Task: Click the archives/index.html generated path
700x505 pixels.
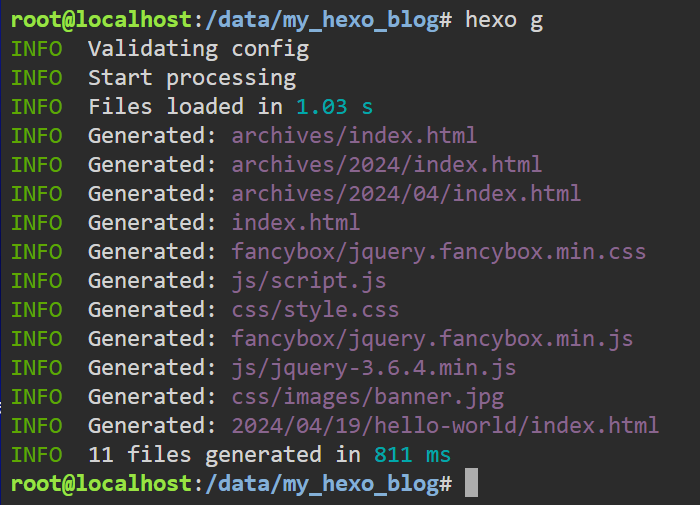Action: [354, 136]
